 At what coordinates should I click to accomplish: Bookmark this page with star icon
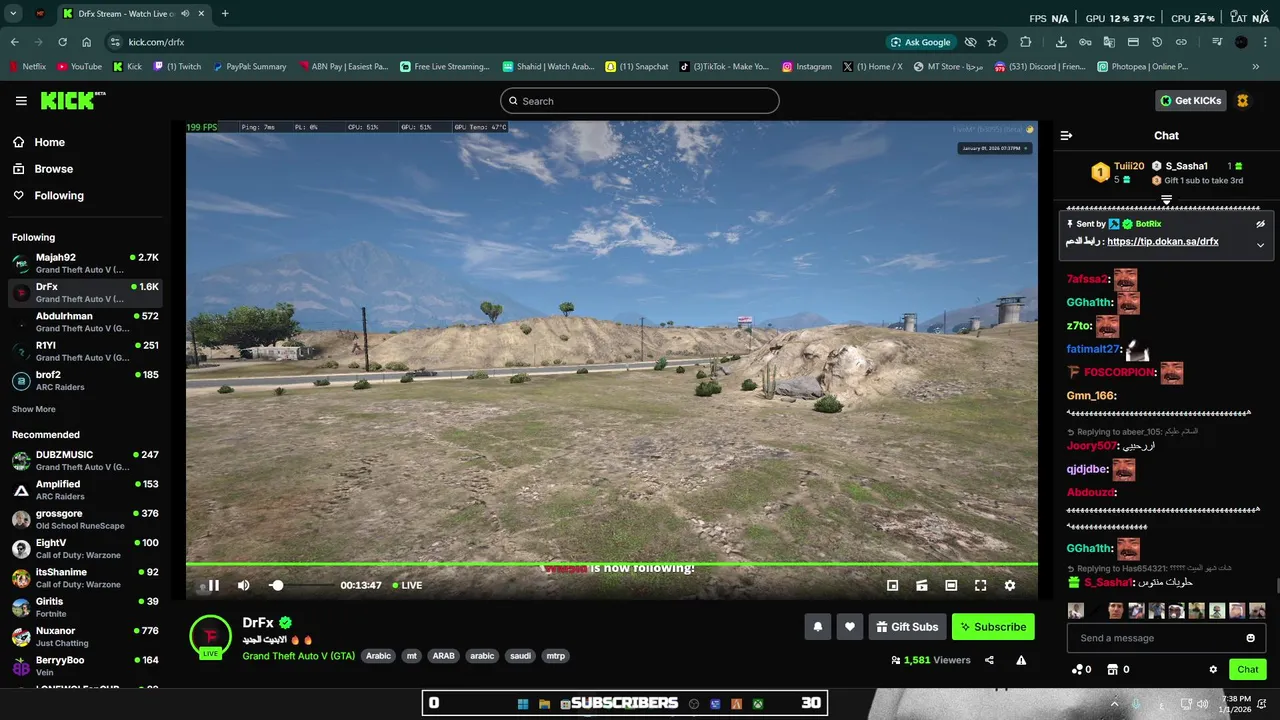(992, 42)
